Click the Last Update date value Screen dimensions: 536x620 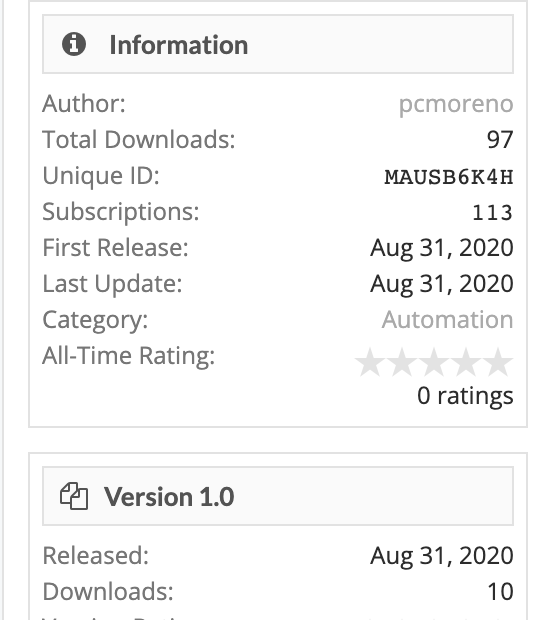[442, 284]
